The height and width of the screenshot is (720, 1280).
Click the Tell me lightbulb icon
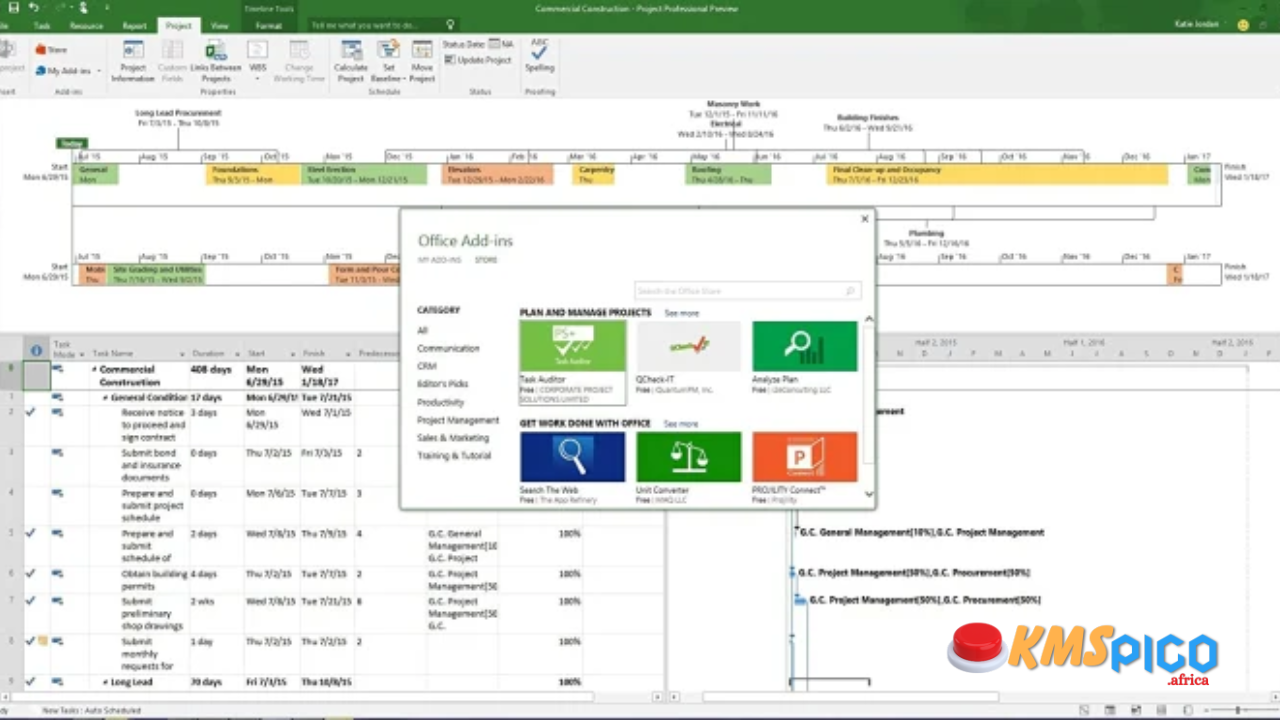[x=451, y=25]
